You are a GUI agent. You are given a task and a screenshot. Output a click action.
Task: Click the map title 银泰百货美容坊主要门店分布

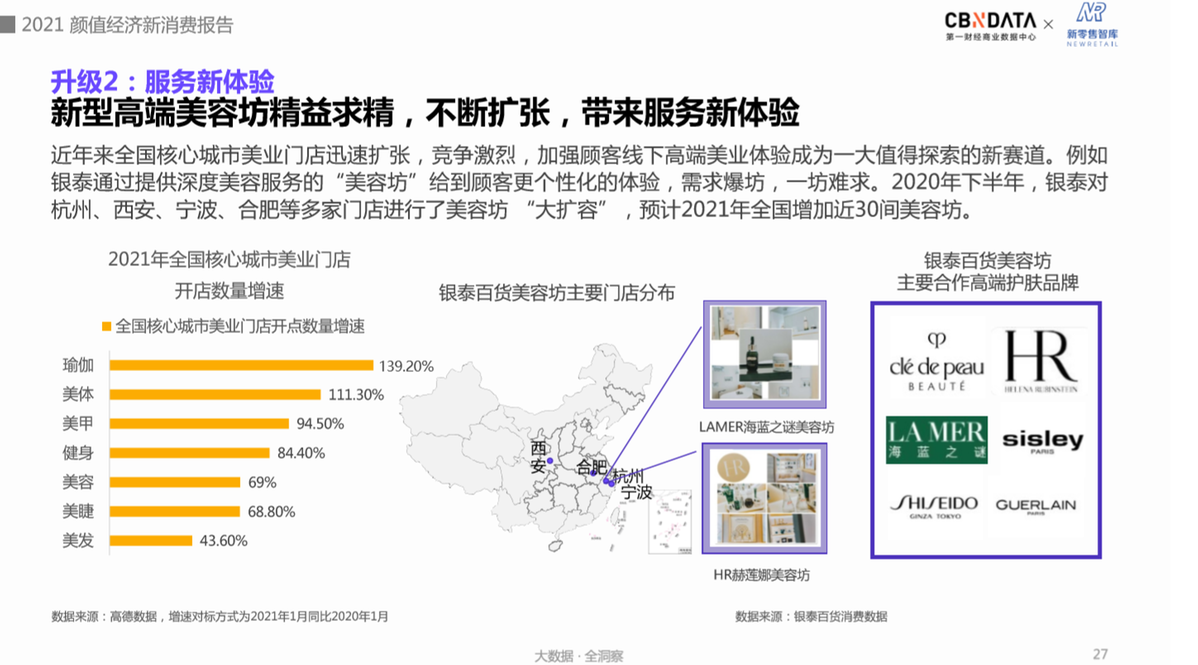pyautogui.click(x=557, y=293)
